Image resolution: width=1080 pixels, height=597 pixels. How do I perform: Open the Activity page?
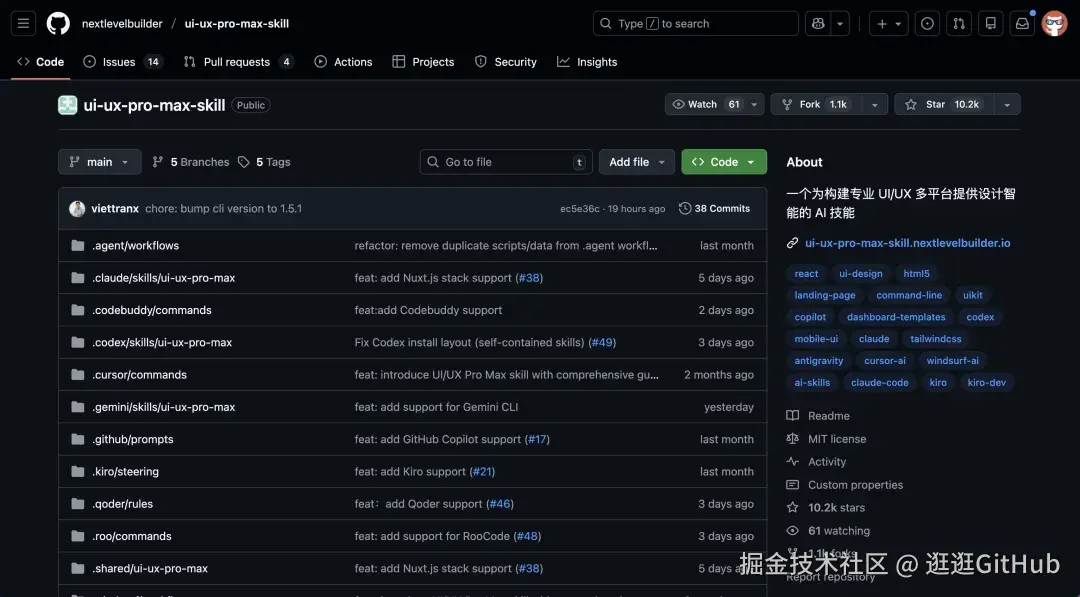coord(816,462)
